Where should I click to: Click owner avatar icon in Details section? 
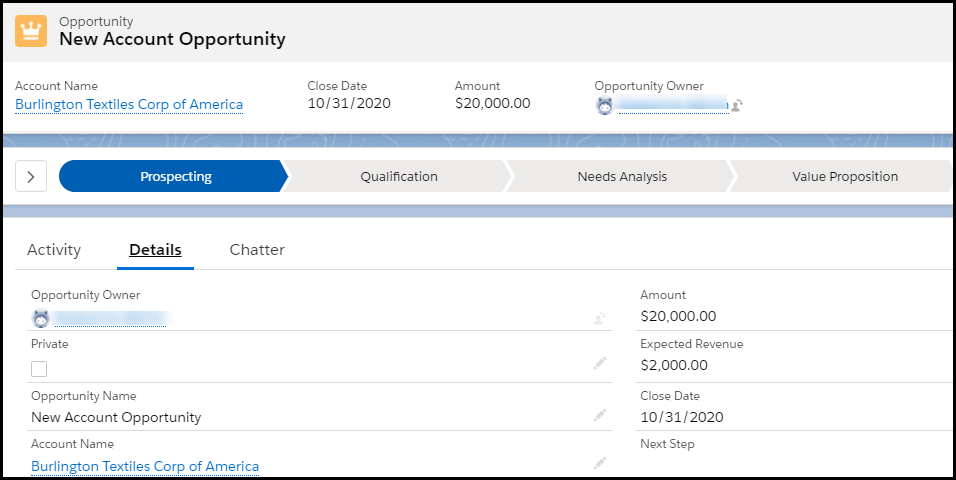point(40,319)
